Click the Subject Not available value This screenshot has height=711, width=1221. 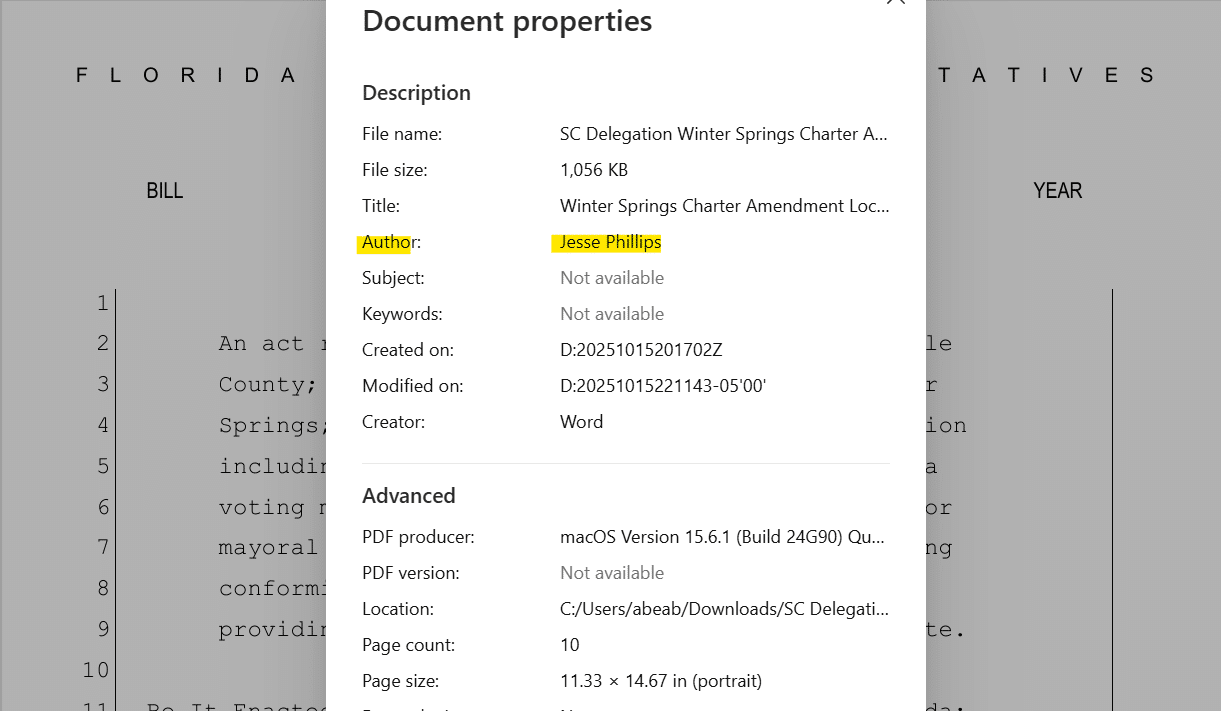(611, 278)
